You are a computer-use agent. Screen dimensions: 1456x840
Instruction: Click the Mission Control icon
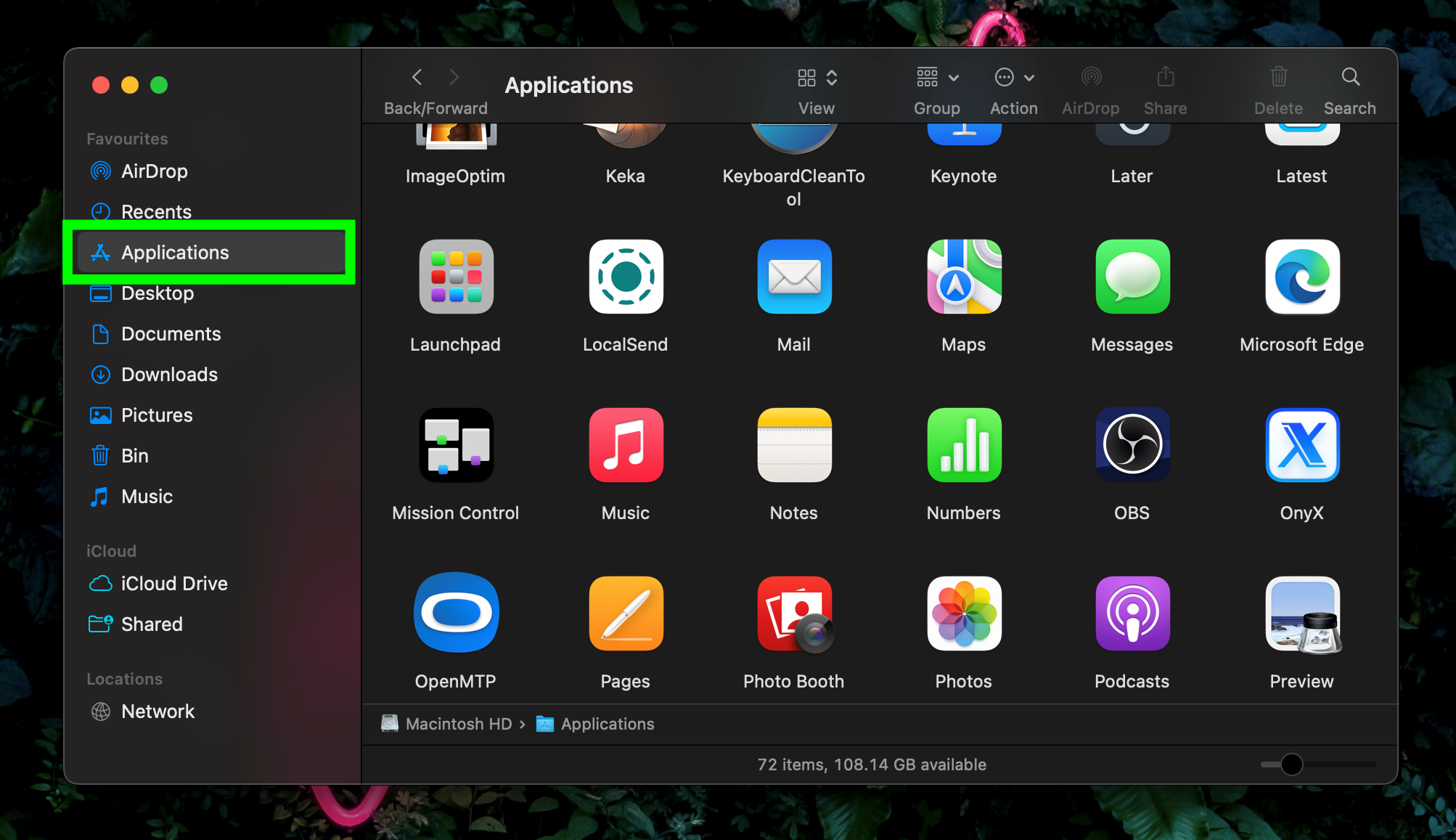coord(456,445)
